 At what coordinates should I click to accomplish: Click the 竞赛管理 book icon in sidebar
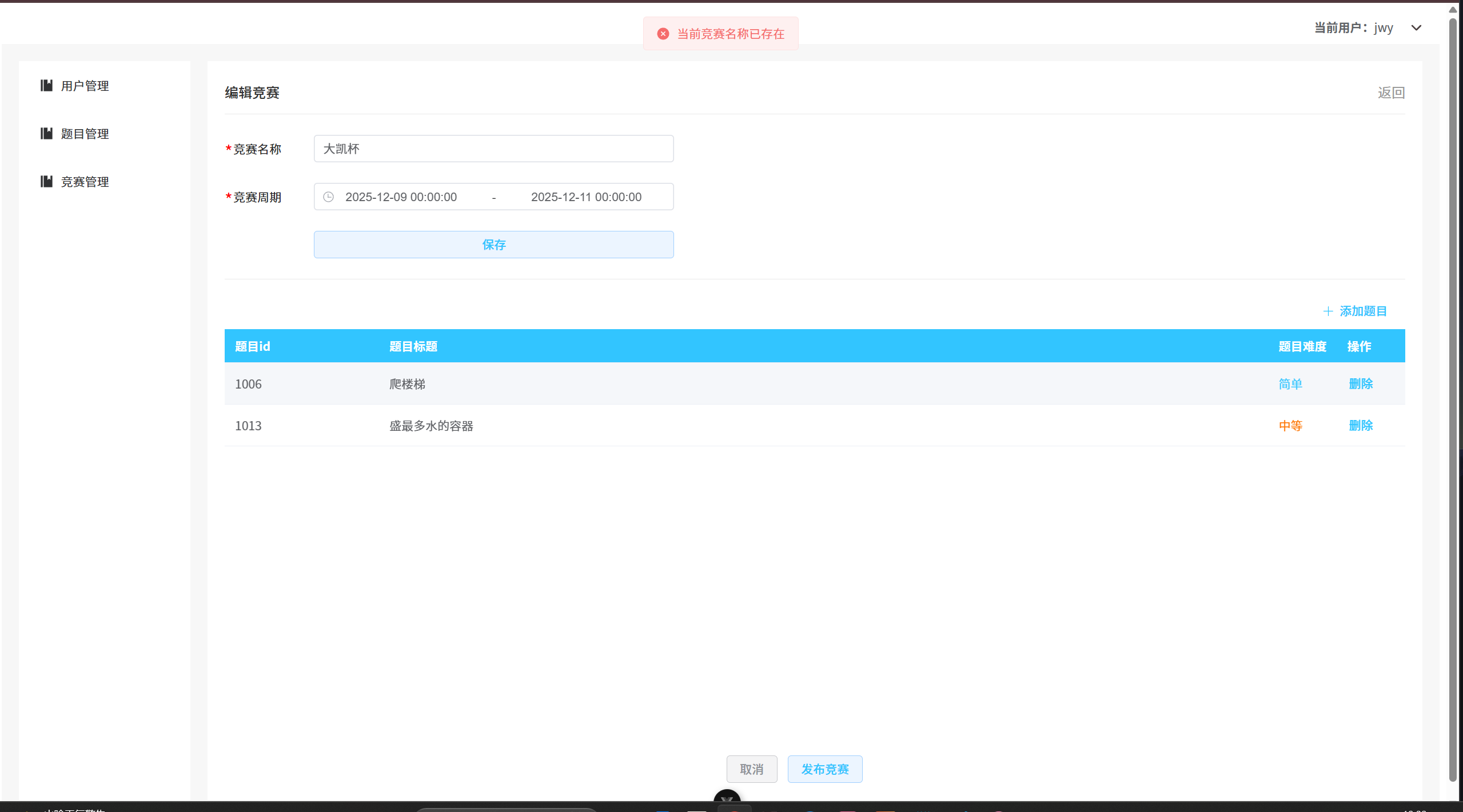[47, 182]
